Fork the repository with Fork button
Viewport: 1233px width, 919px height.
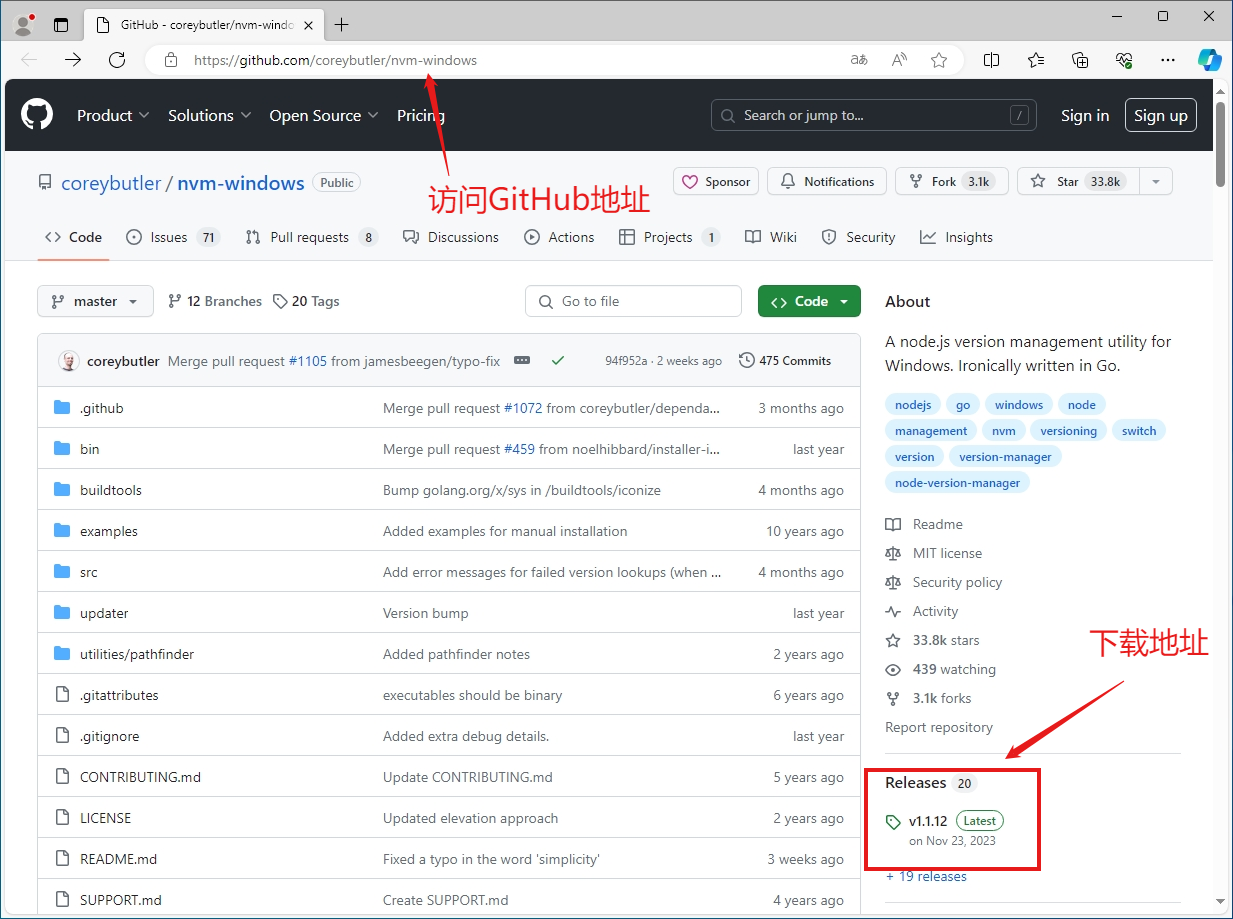pos(952,181)
